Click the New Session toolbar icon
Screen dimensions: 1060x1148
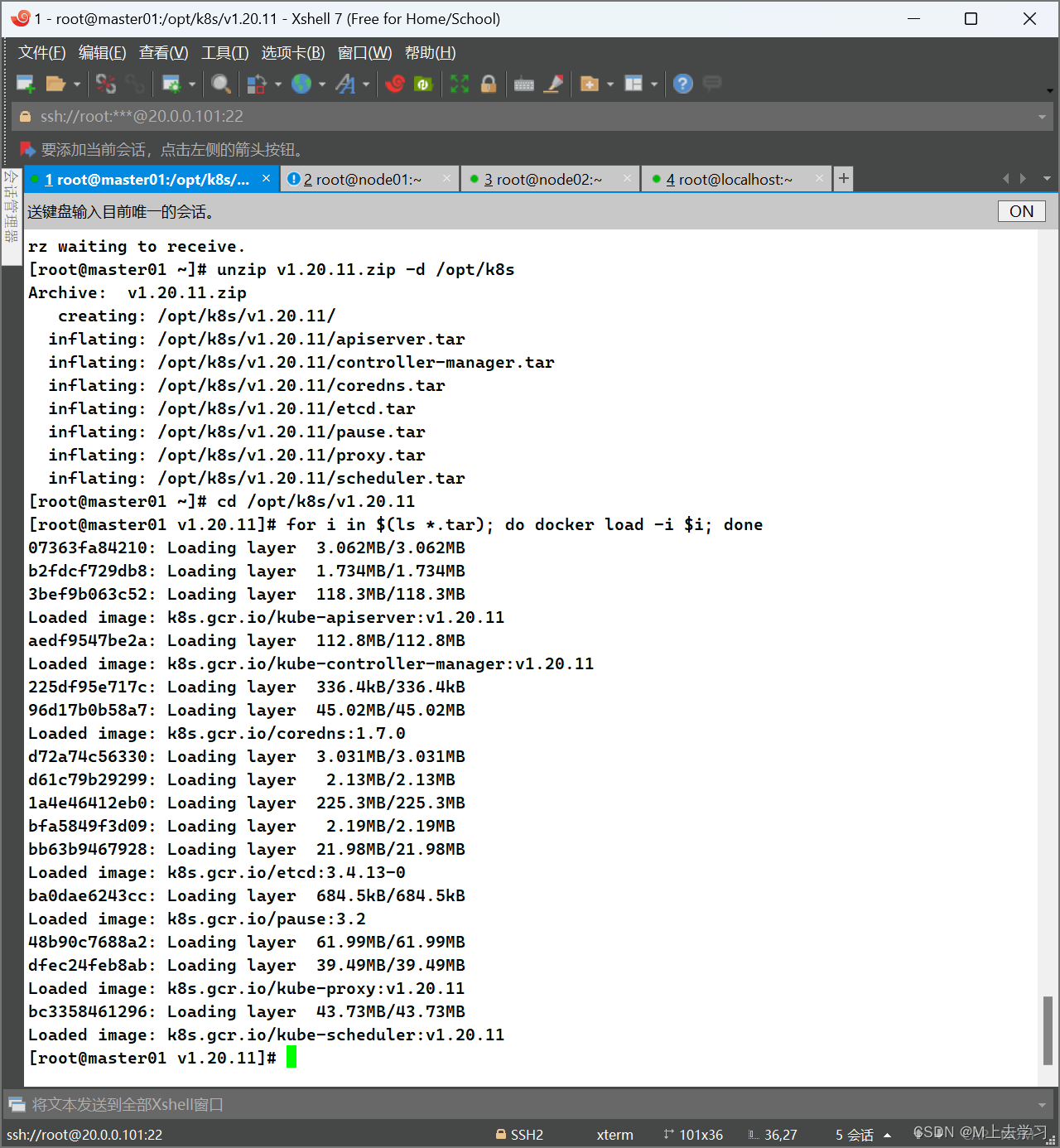(x=26, y=84)
